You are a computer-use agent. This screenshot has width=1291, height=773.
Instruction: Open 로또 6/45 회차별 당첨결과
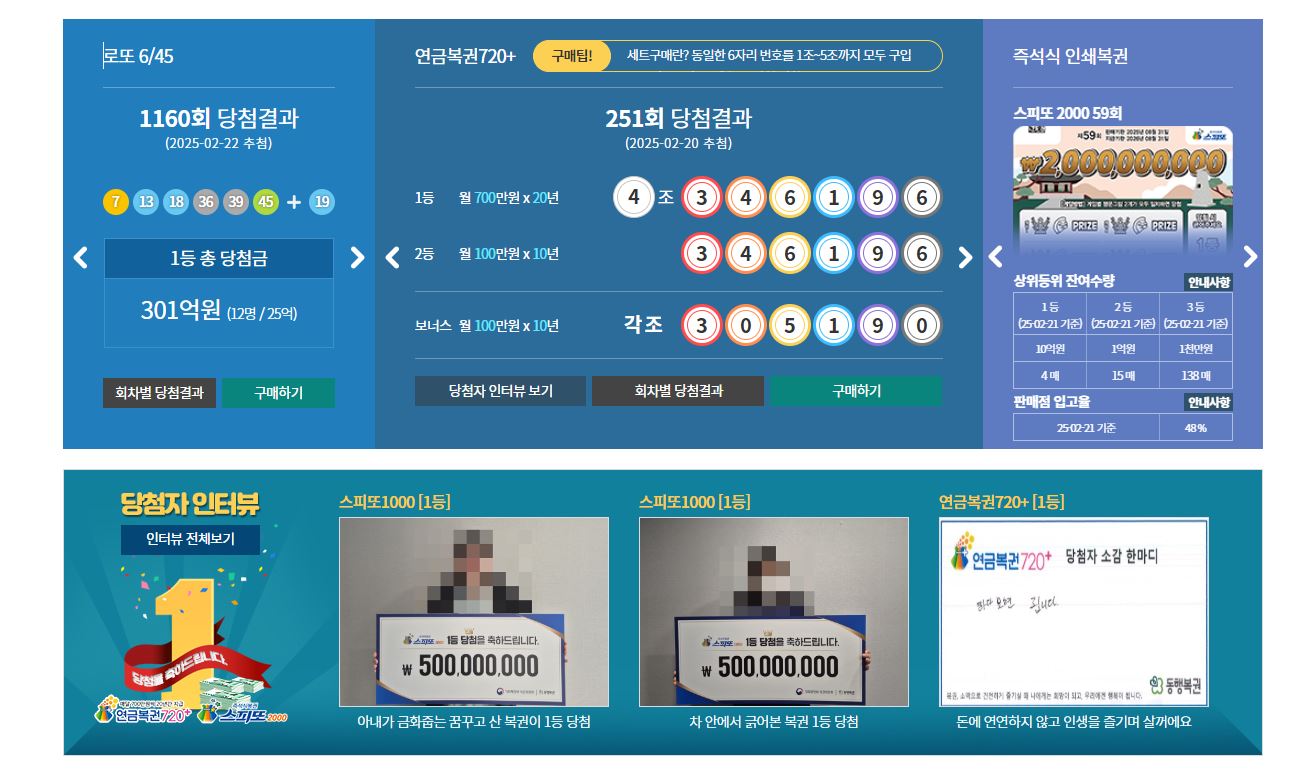point(160,393)
